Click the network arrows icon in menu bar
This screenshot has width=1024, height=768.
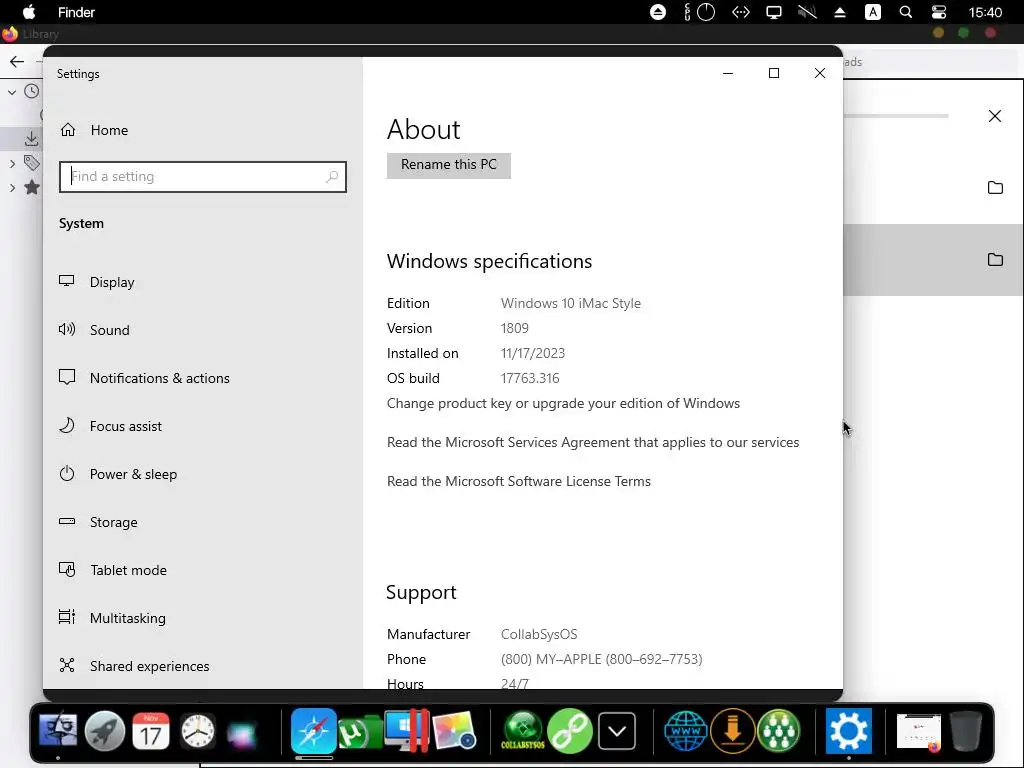tap(741, 12)
